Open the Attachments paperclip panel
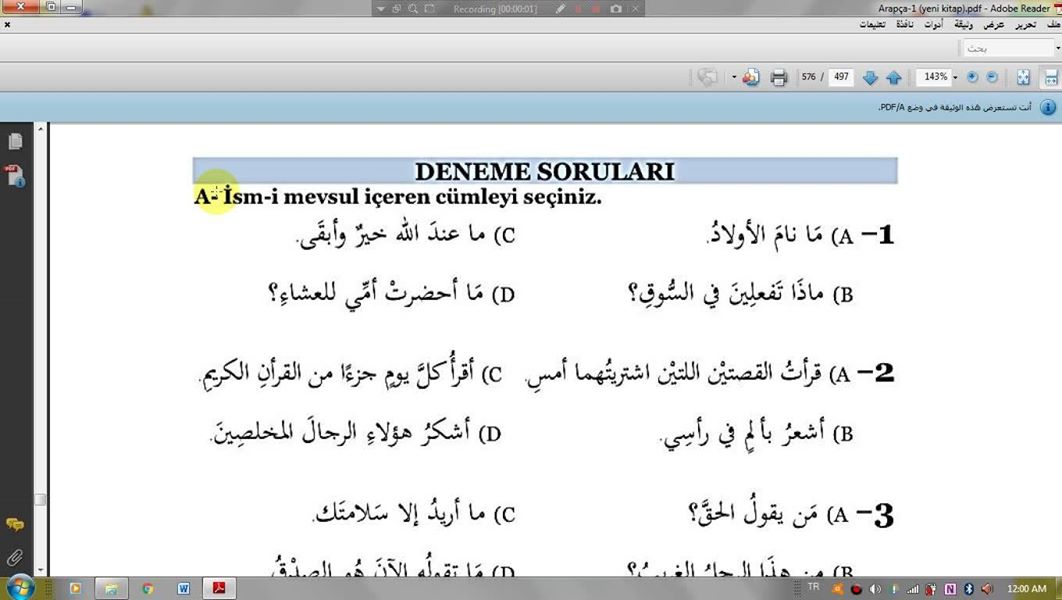The width and height of the screenshot is (1062, 600). click(x=15, y=557)
